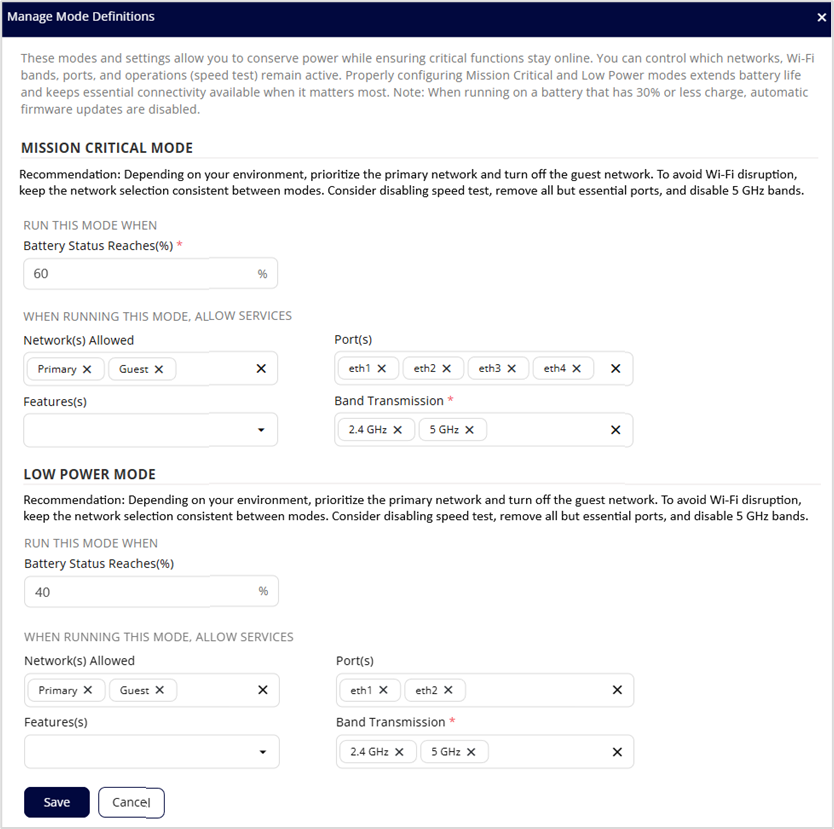Clear all bands in Low Power mode
This screenshot has height=829, width=834.
[617, 752]
